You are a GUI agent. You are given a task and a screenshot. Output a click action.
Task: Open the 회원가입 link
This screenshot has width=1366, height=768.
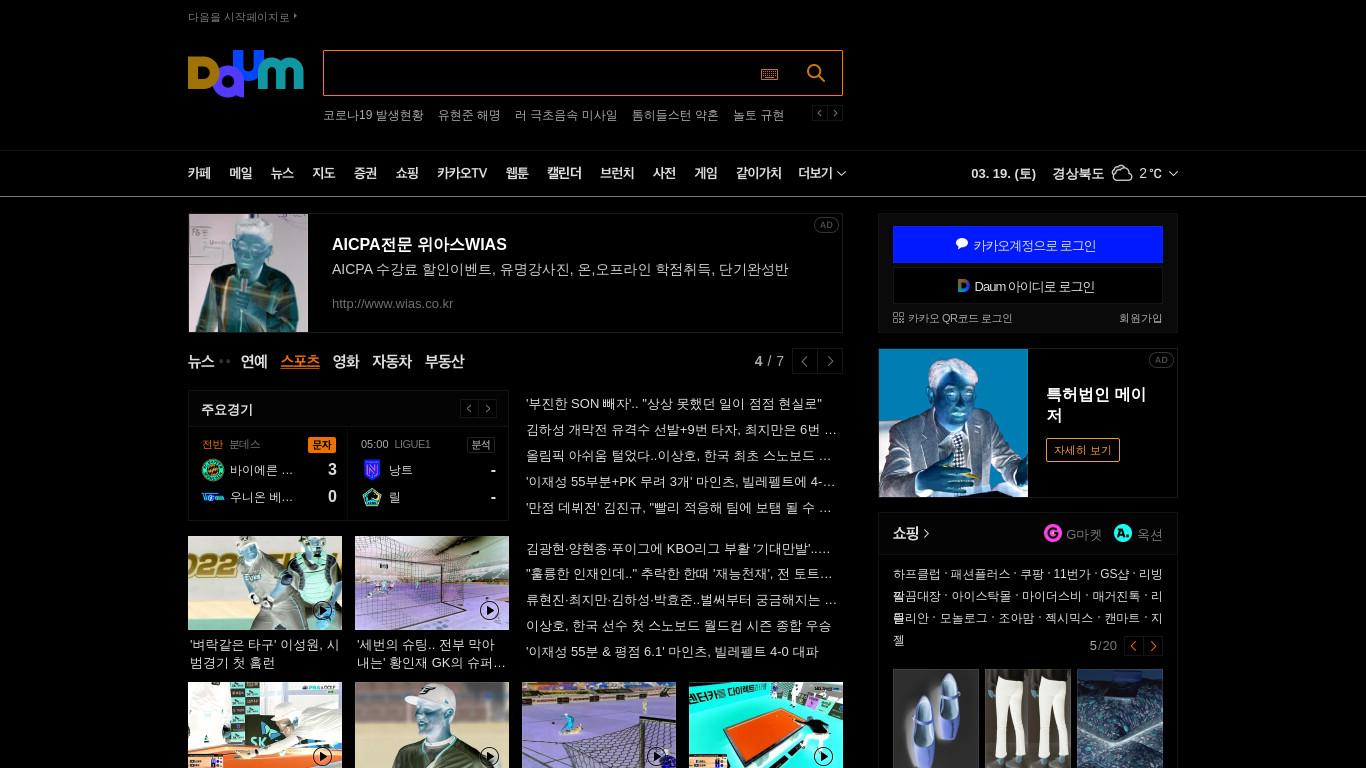pos(1140,318)
